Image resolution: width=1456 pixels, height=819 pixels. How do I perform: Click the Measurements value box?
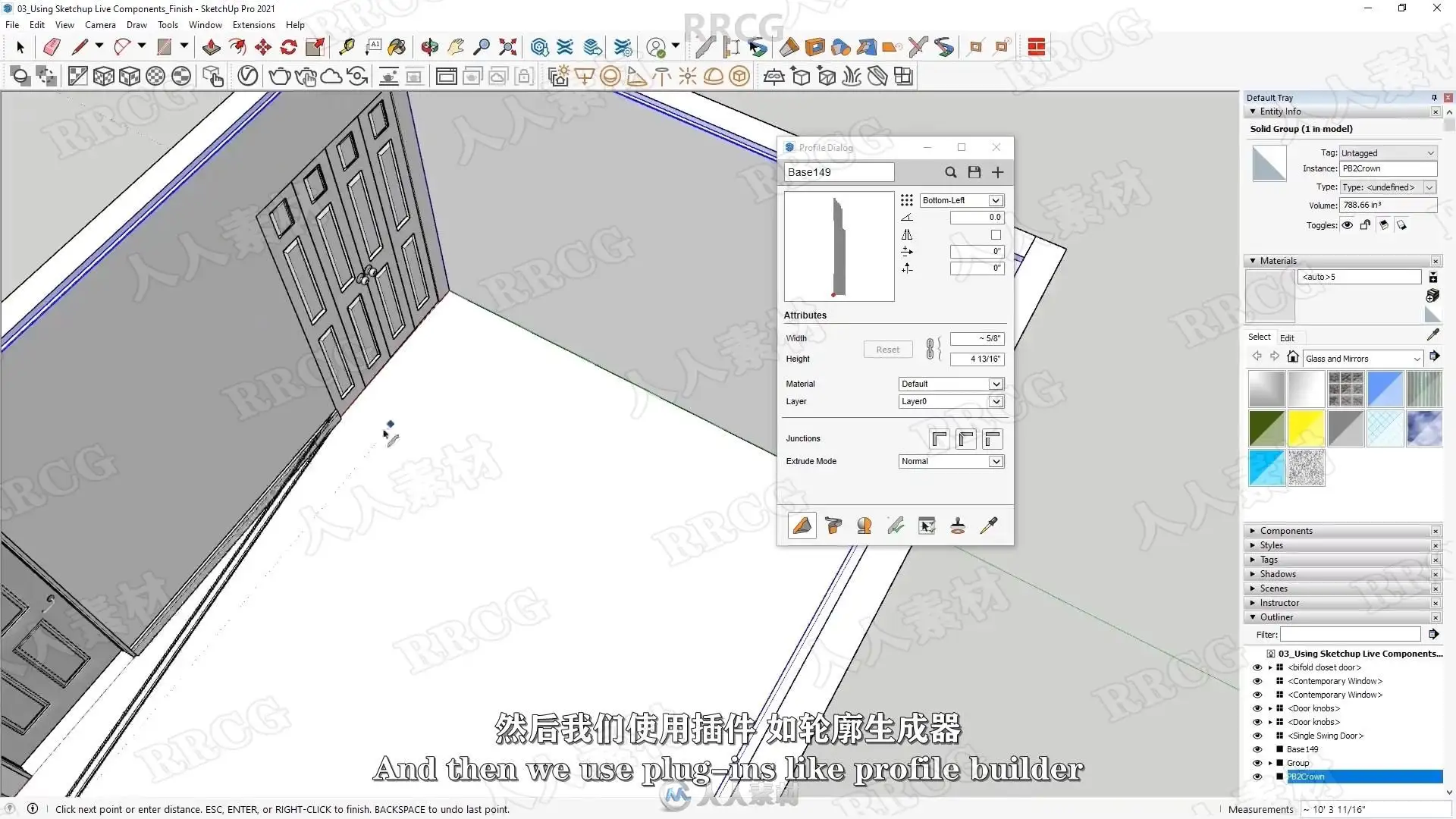pos(1375,809)
